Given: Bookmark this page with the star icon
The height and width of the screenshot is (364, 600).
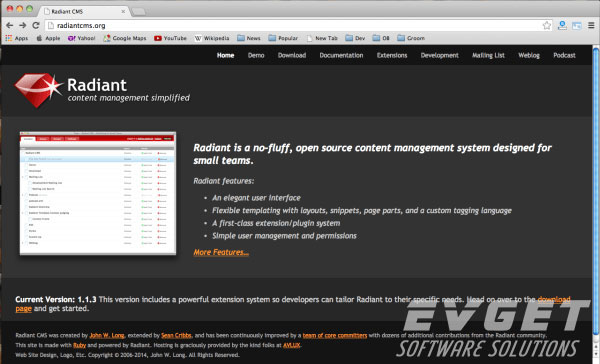Looking at the screenshot, I should pos(547,25).
